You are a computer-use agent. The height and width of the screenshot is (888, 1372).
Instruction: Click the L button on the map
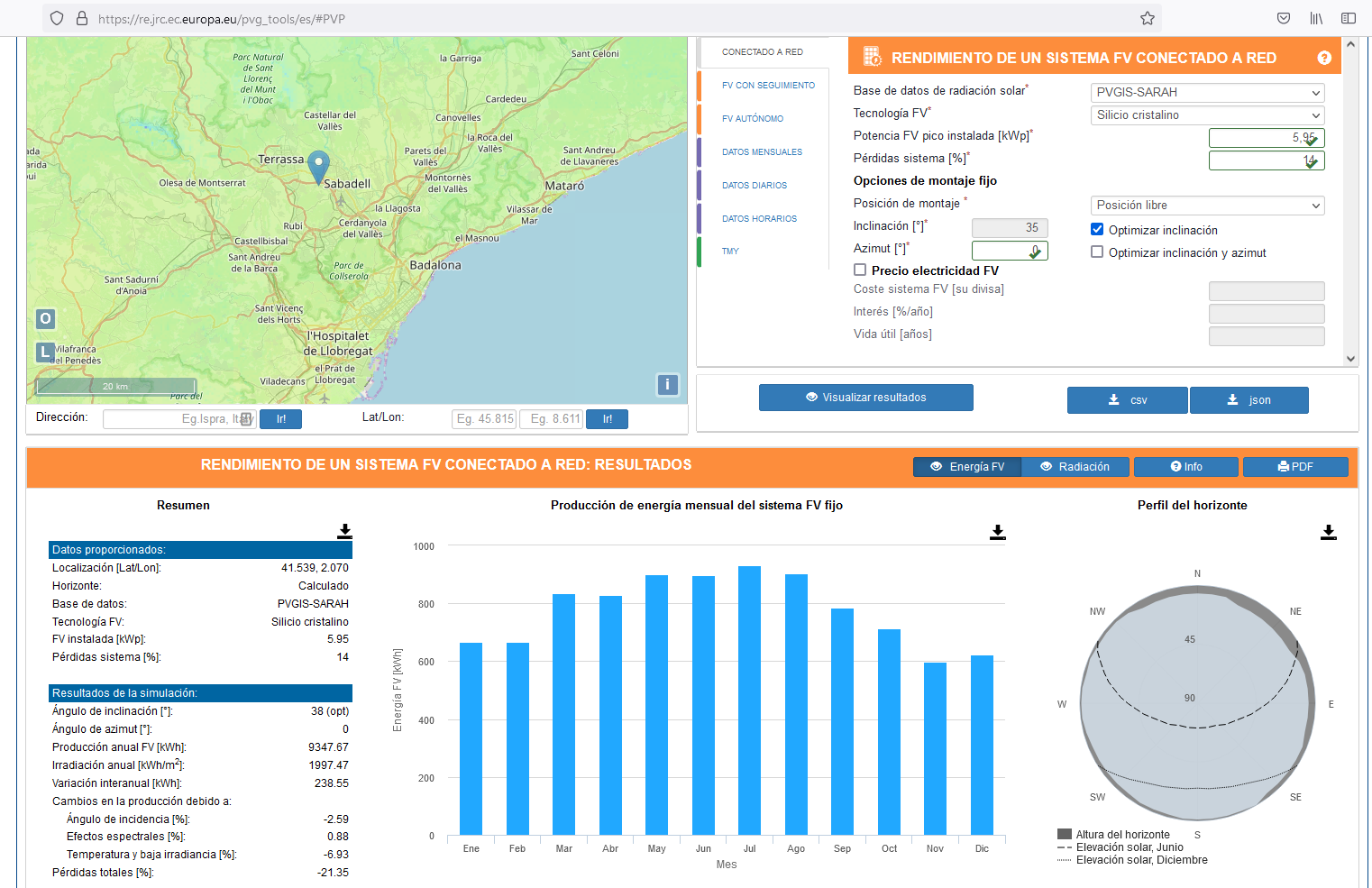(x=45, y=352)
